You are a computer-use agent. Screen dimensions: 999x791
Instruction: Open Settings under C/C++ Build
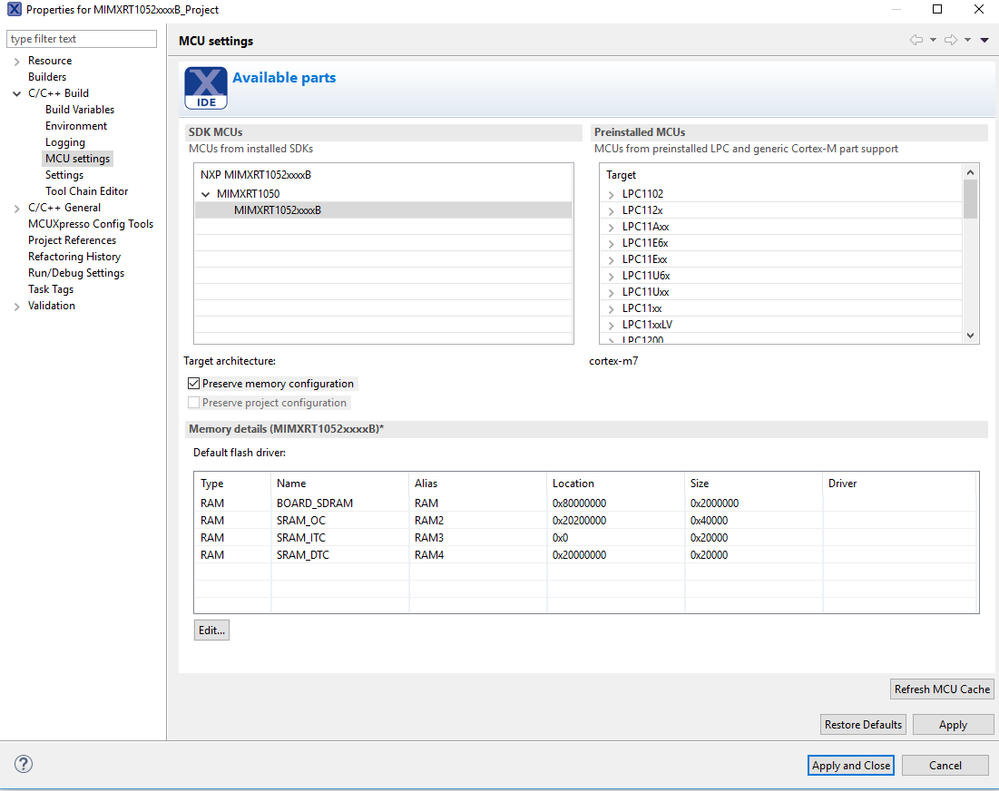point(64,175)
